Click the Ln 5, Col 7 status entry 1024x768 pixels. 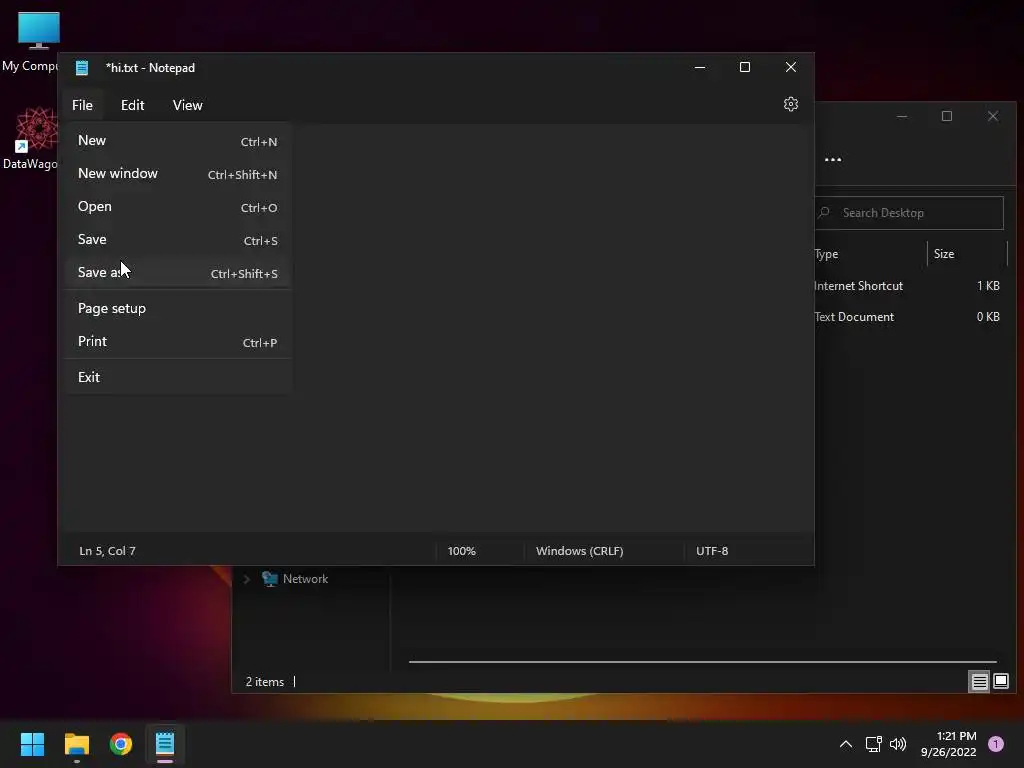pyautogui.click(x=108, y=551)
